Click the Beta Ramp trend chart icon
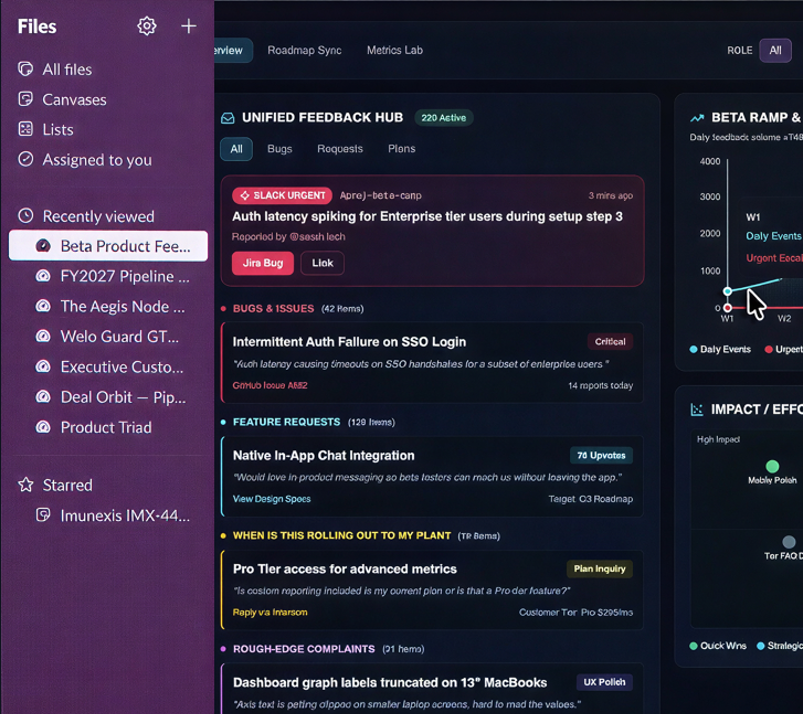Viewport: 804px width, 714px height. (697, 118)
